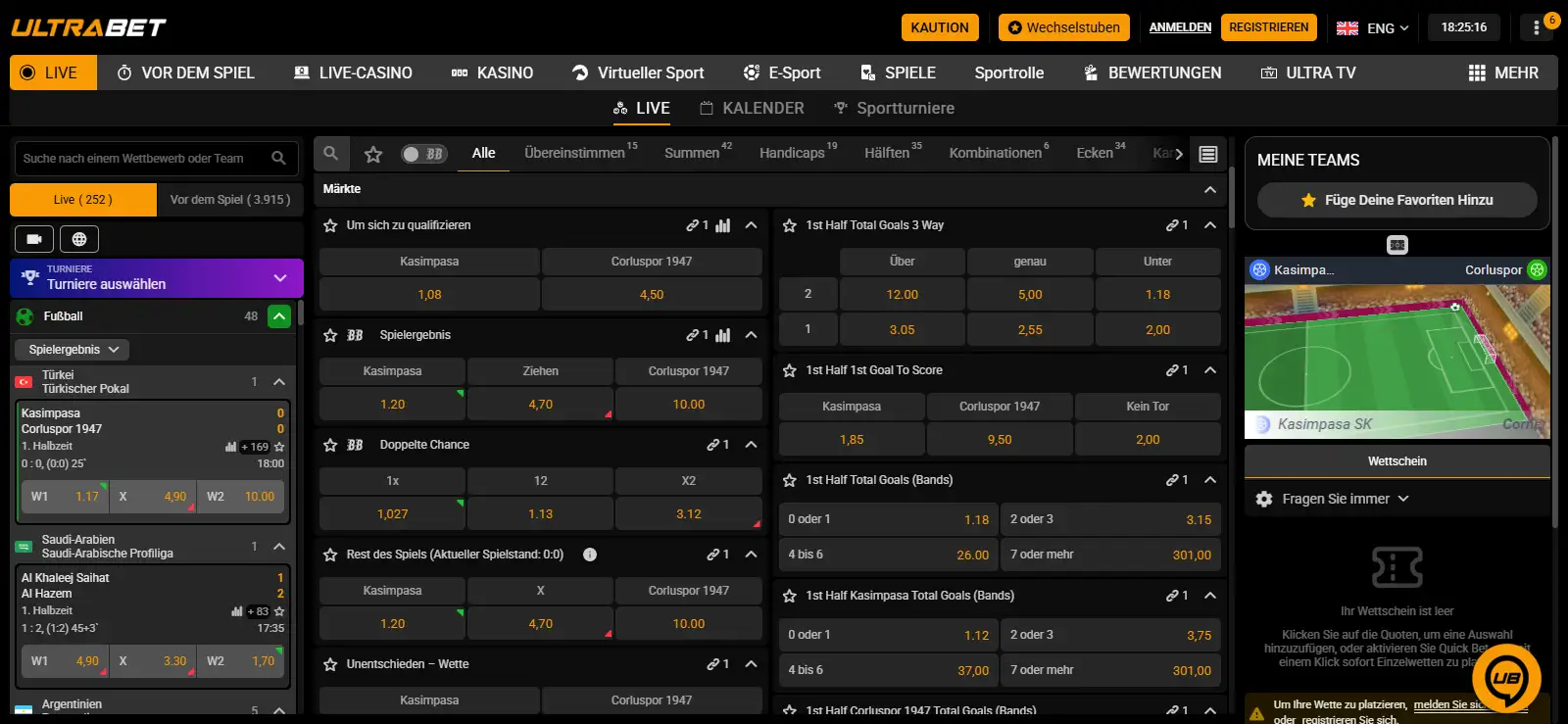Click the scoreboard icon above the match animation
The width and height of the screenshot is (1568, 724).
click(x=1397, y=244)
